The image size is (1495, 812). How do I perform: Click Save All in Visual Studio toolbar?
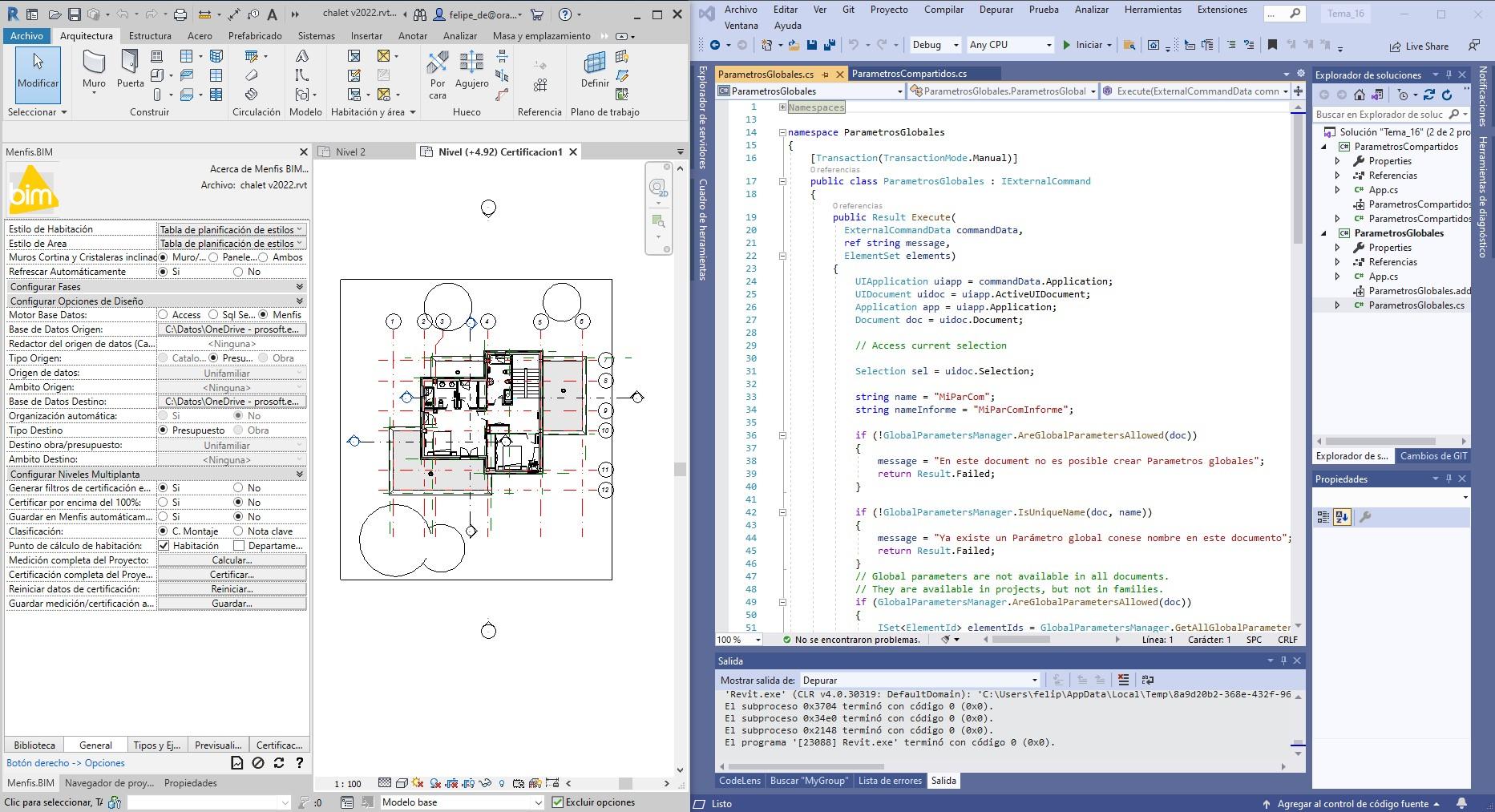[830, 45]
